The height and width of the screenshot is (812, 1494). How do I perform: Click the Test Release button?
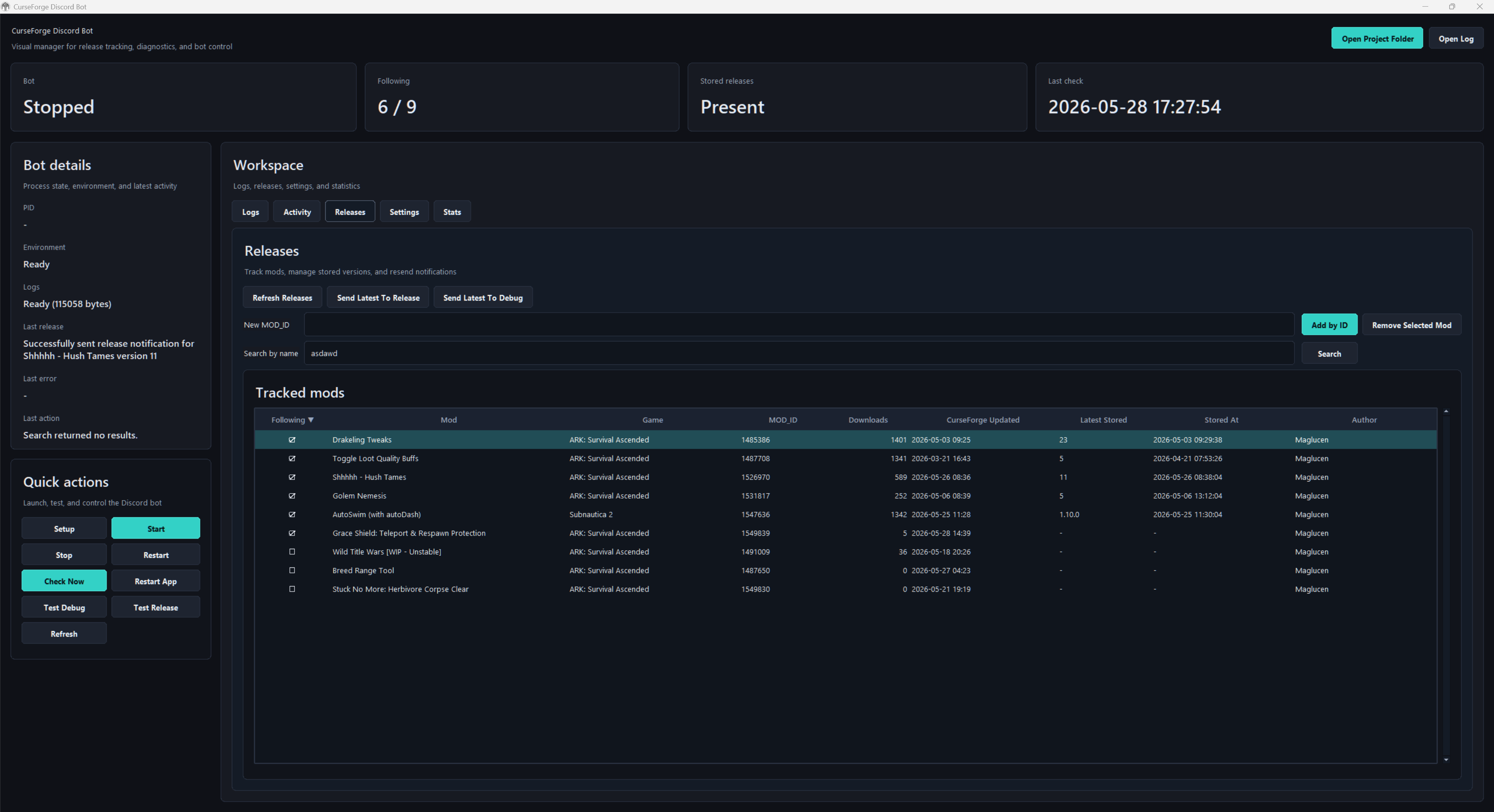156,607
